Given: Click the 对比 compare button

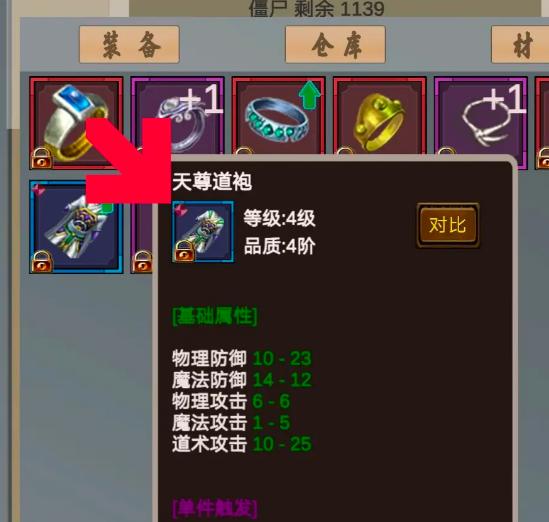Looking at the screenshot, I should pyautogui.click(x=448, y=225).
